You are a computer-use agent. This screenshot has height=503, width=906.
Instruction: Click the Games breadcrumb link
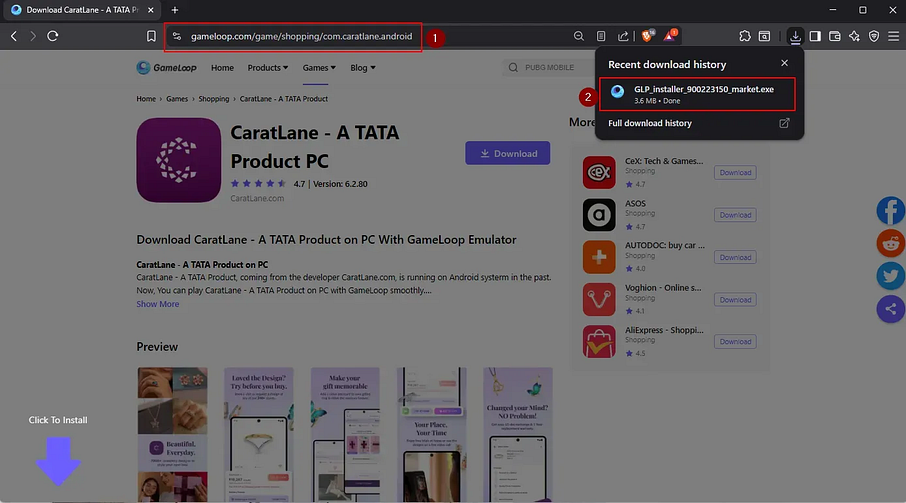(177, 99)
